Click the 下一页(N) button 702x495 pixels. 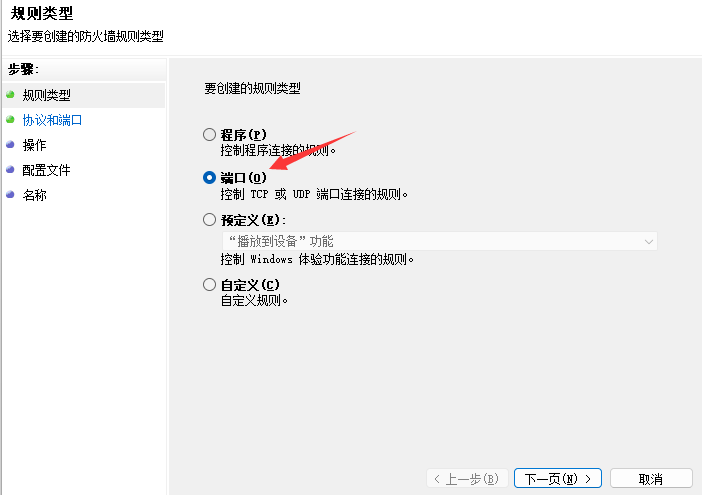(x=558, y=479)
